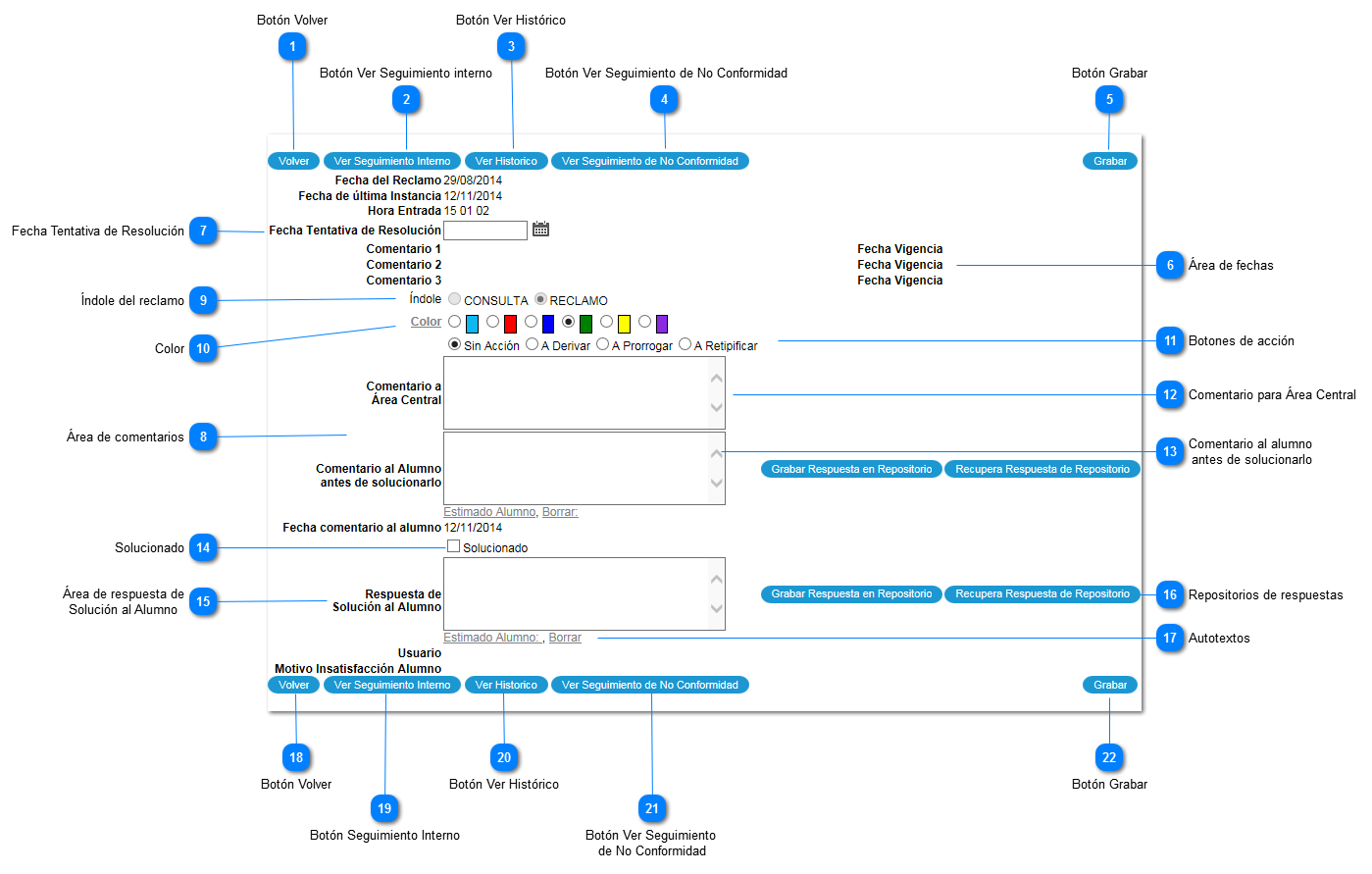
Task: Open Ver Seguimiento Interno from the upper bar
Action: point(392,161)
